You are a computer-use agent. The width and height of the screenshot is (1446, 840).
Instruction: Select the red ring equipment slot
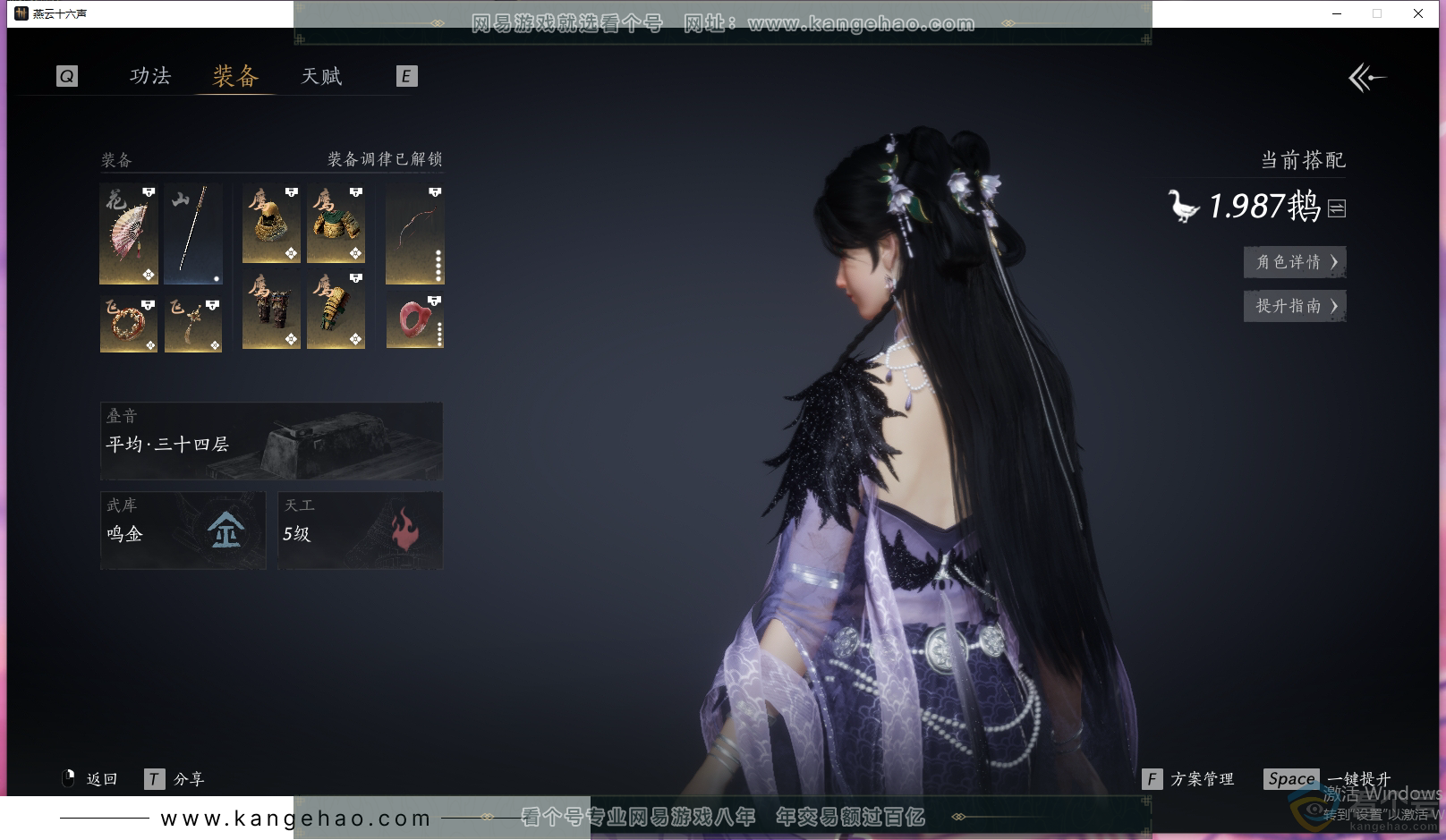(x=414, y=321)
